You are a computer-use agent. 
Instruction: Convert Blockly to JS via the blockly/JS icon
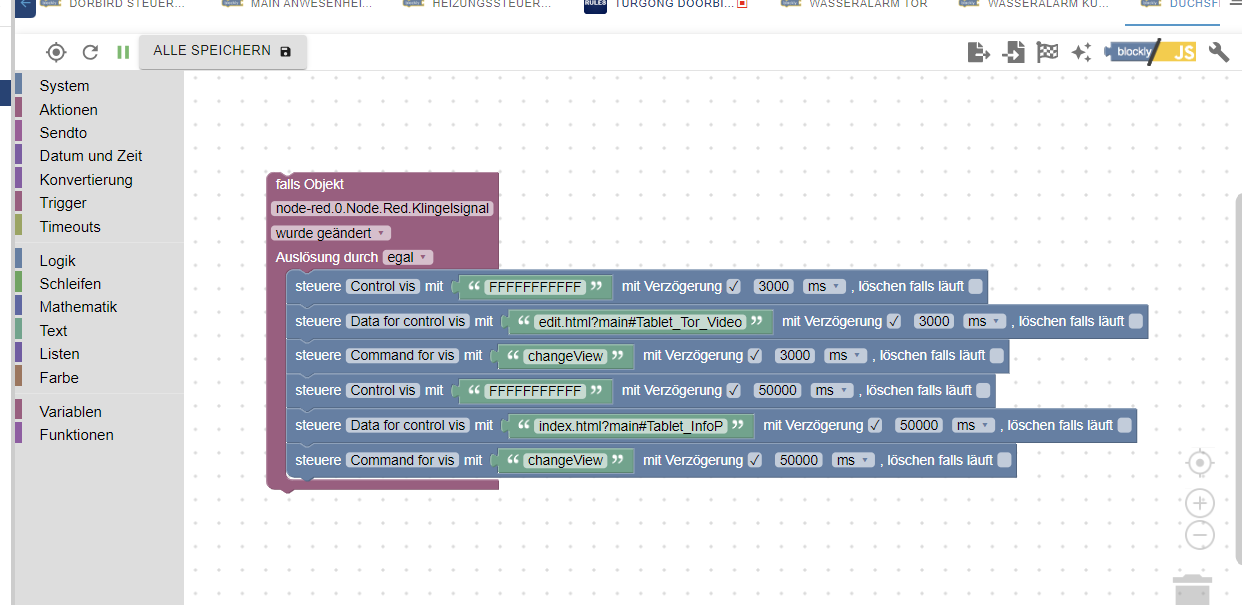click(1150, 53)
